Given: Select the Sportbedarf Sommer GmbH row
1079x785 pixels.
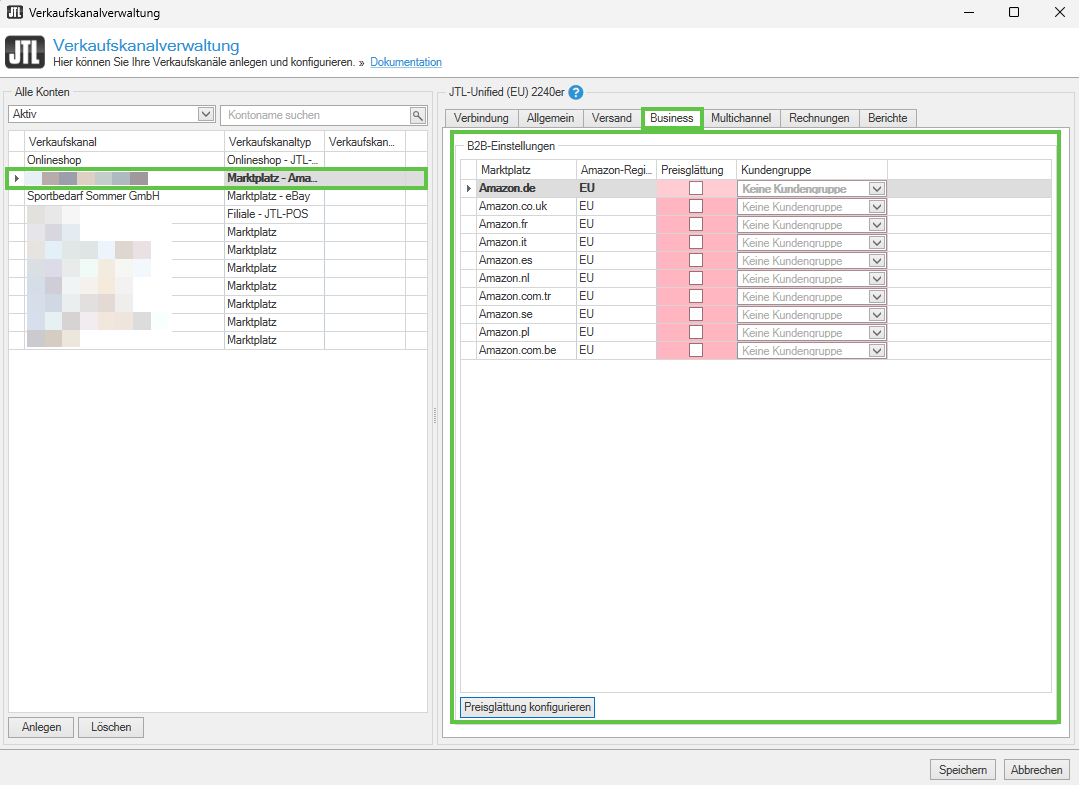Looking at the screenshot, I should coord(217,196).
